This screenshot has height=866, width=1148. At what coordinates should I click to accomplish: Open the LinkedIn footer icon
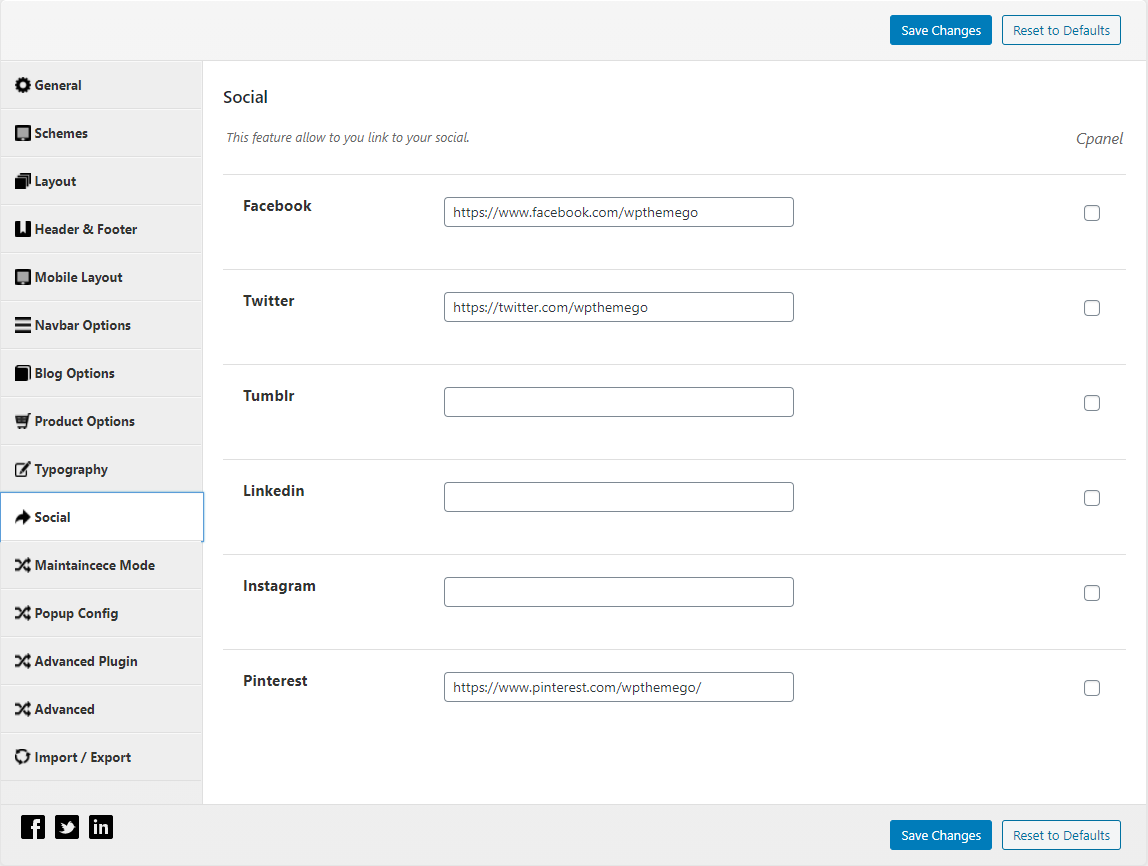point(101,827)
